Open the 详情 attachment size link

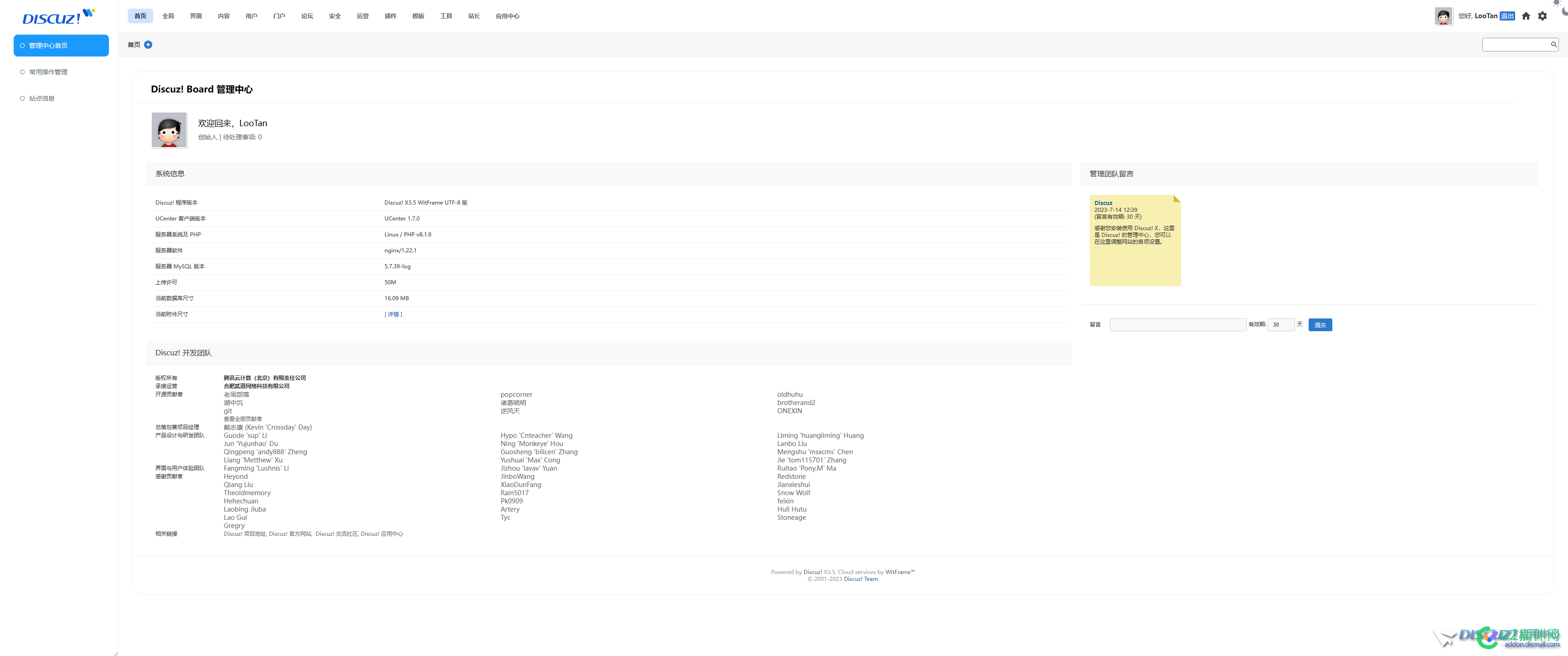[x=393, y=314]
